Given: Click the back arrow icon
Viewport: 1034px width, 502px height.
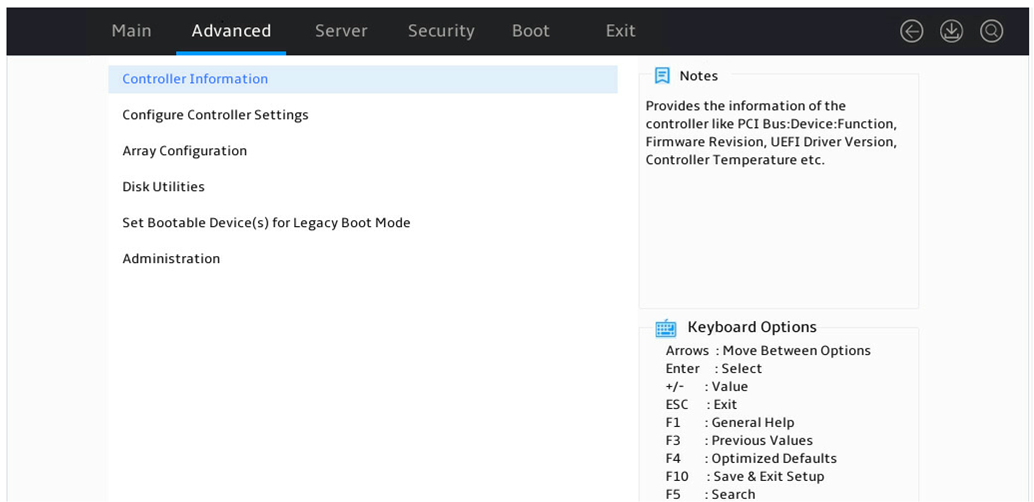Looking at the screenshot, I should click(911, 31).
